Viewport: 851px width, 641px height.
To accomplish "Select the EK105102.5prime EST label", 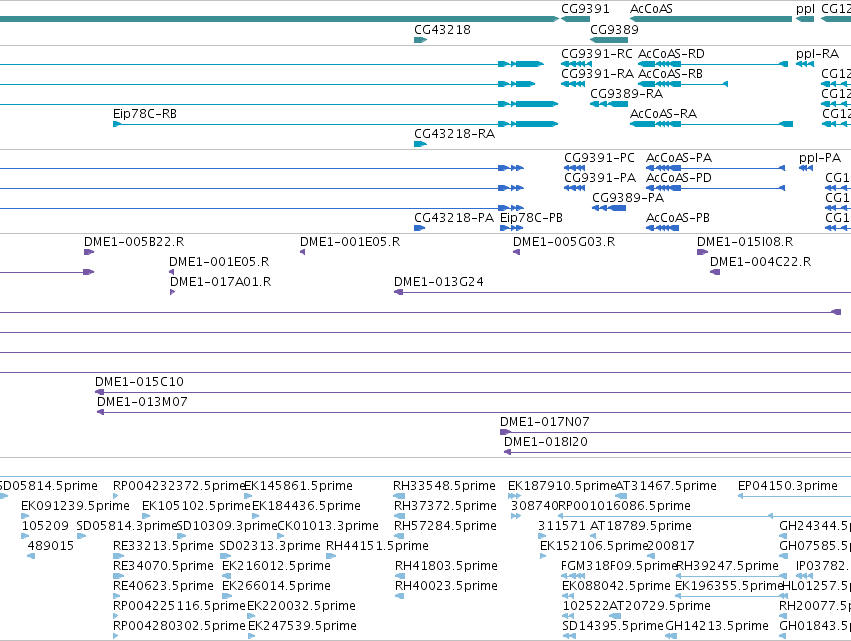I will pos(196,506).
